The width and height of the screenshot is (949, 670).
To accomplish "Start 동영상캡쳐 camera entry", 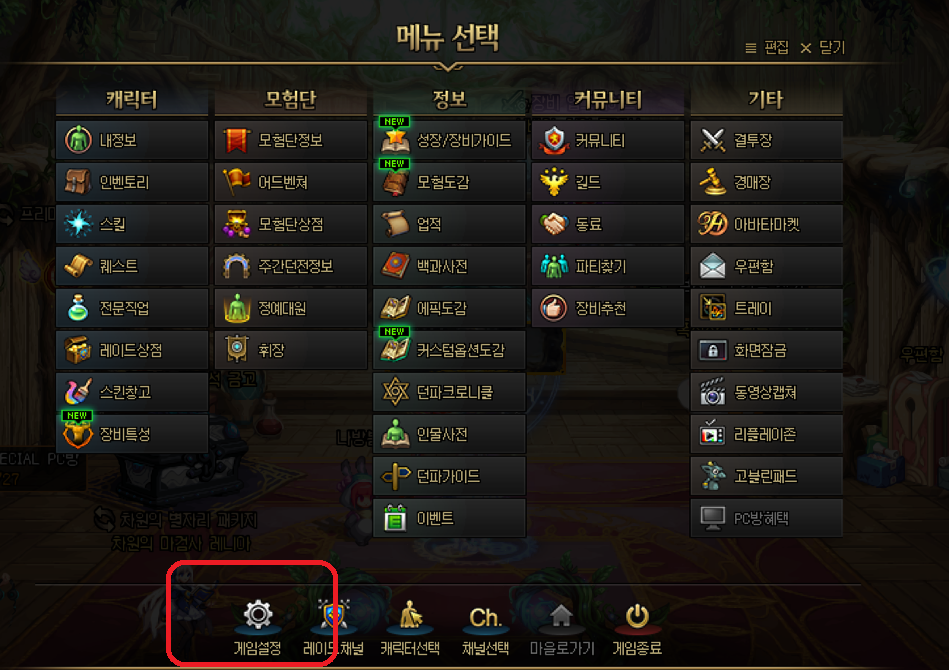I will (x=766, y=392).
